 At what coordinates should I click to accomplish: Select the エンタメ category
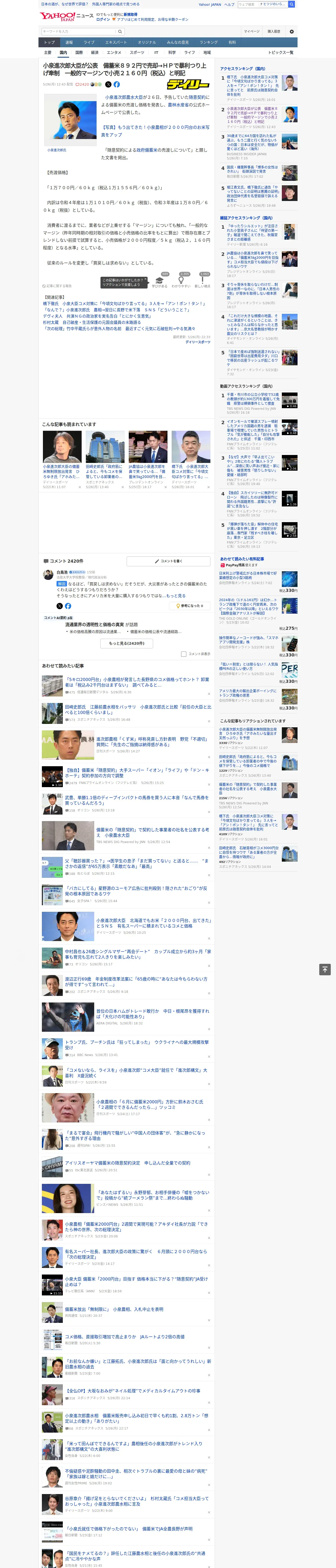(114, 52)
